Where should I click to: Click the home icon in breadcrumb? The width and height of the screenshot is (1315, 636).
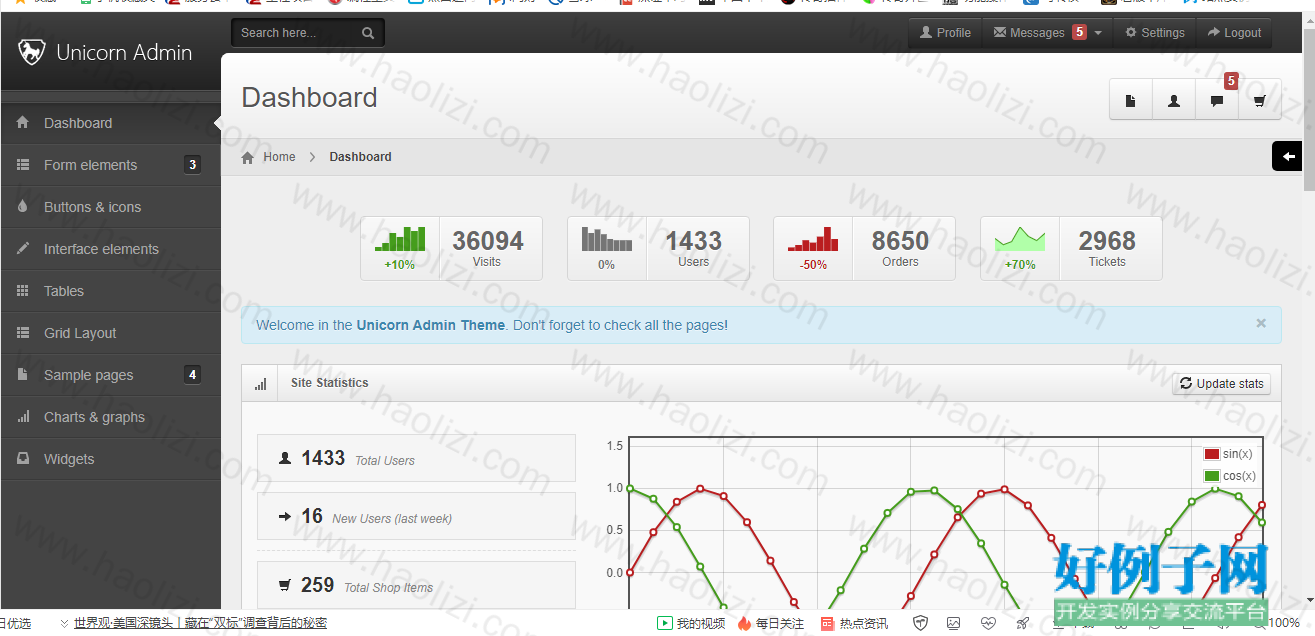coord(248,157)
